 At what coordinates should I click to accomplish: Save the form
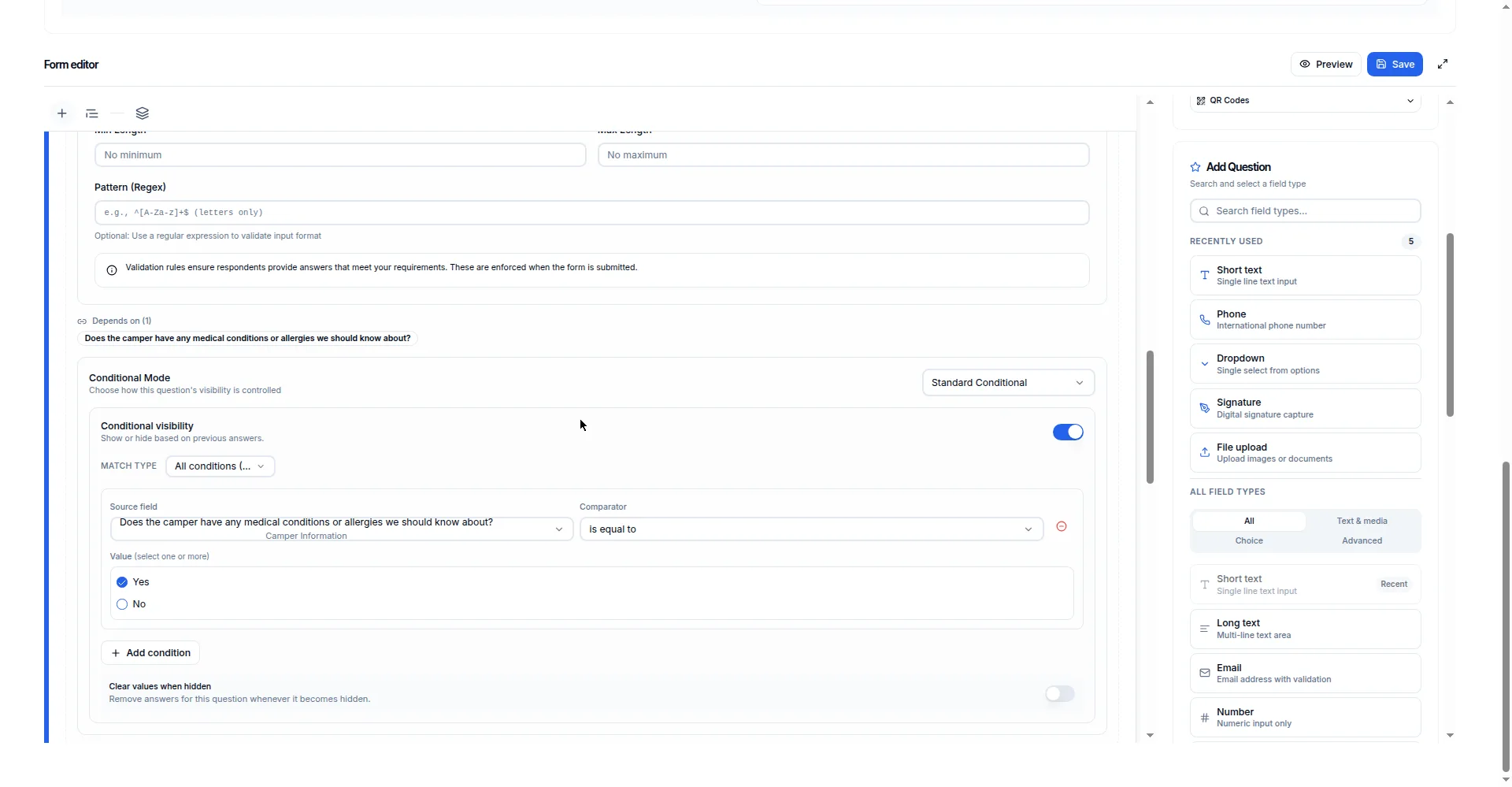point(1395,65)
